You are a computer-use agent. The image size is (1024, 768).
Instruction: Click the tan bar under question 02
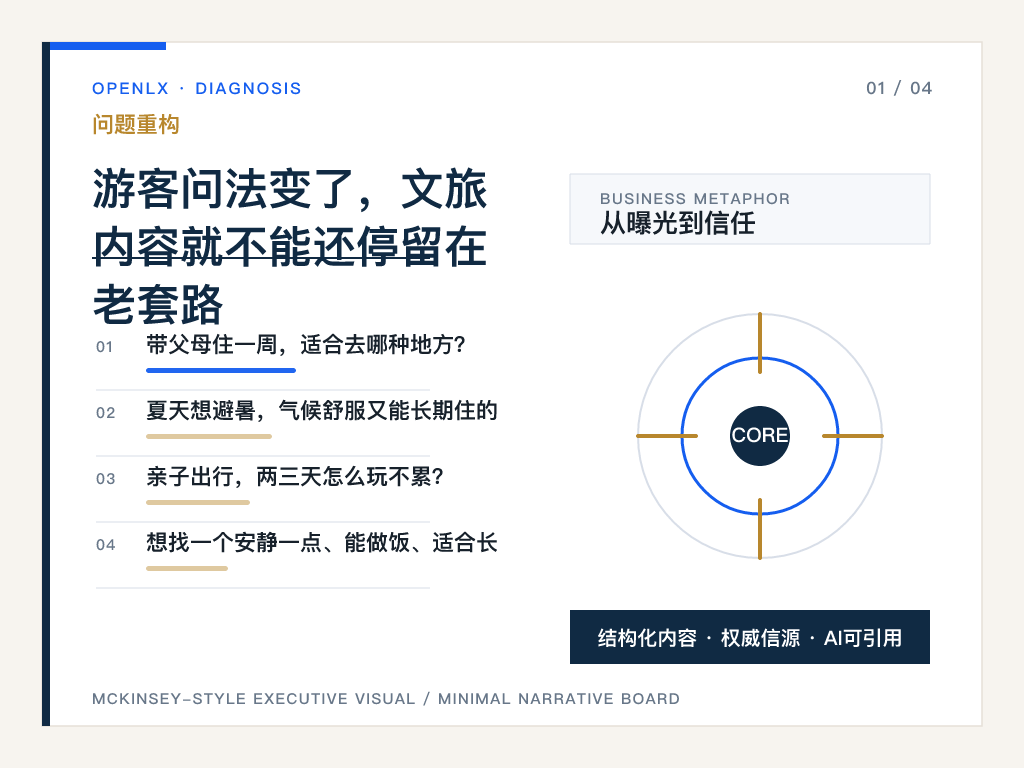pyautogui.click(x=209, y=436)
